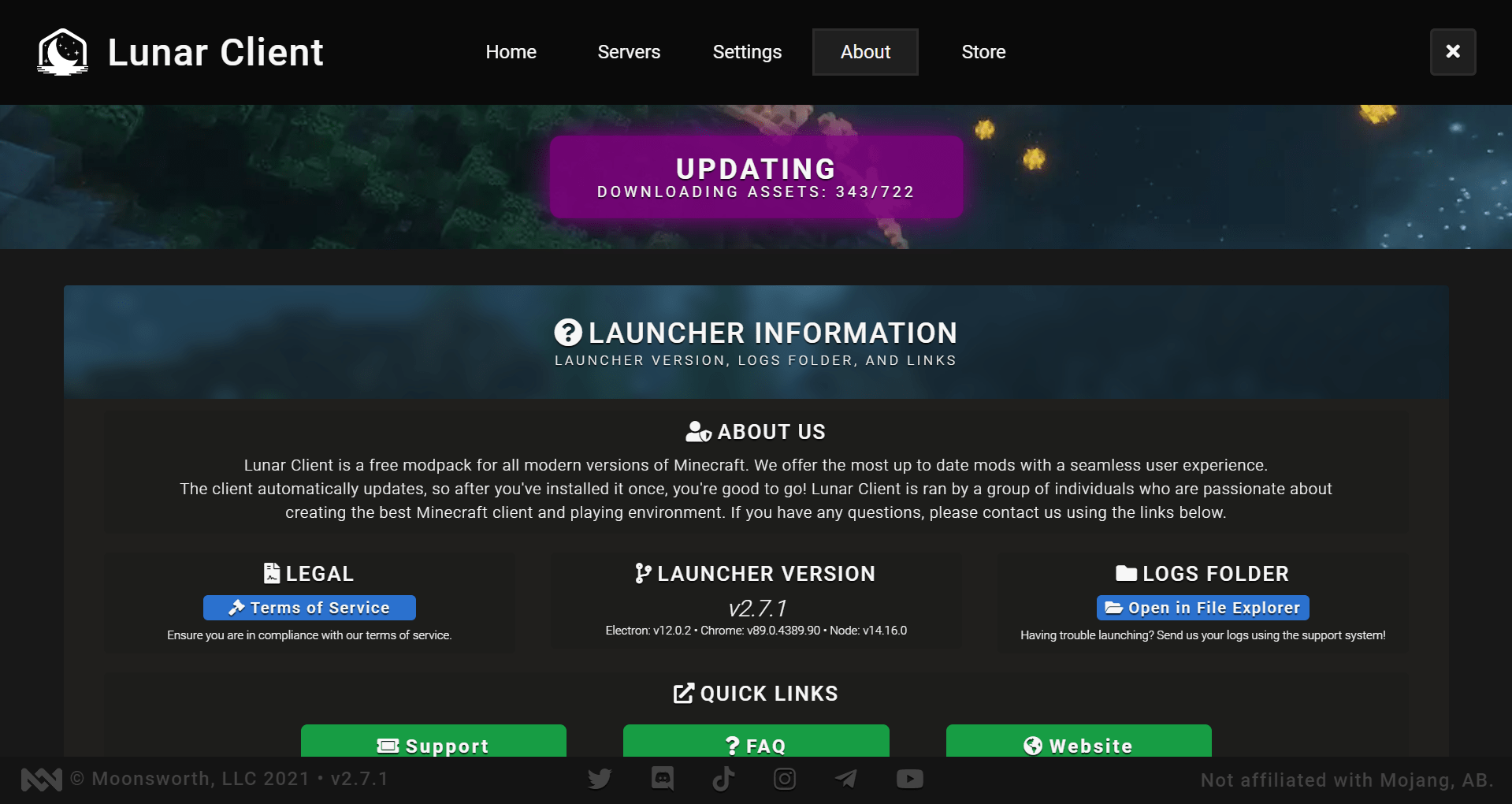Click the 'Having trouble launching?' help text

click(1203, 635)
